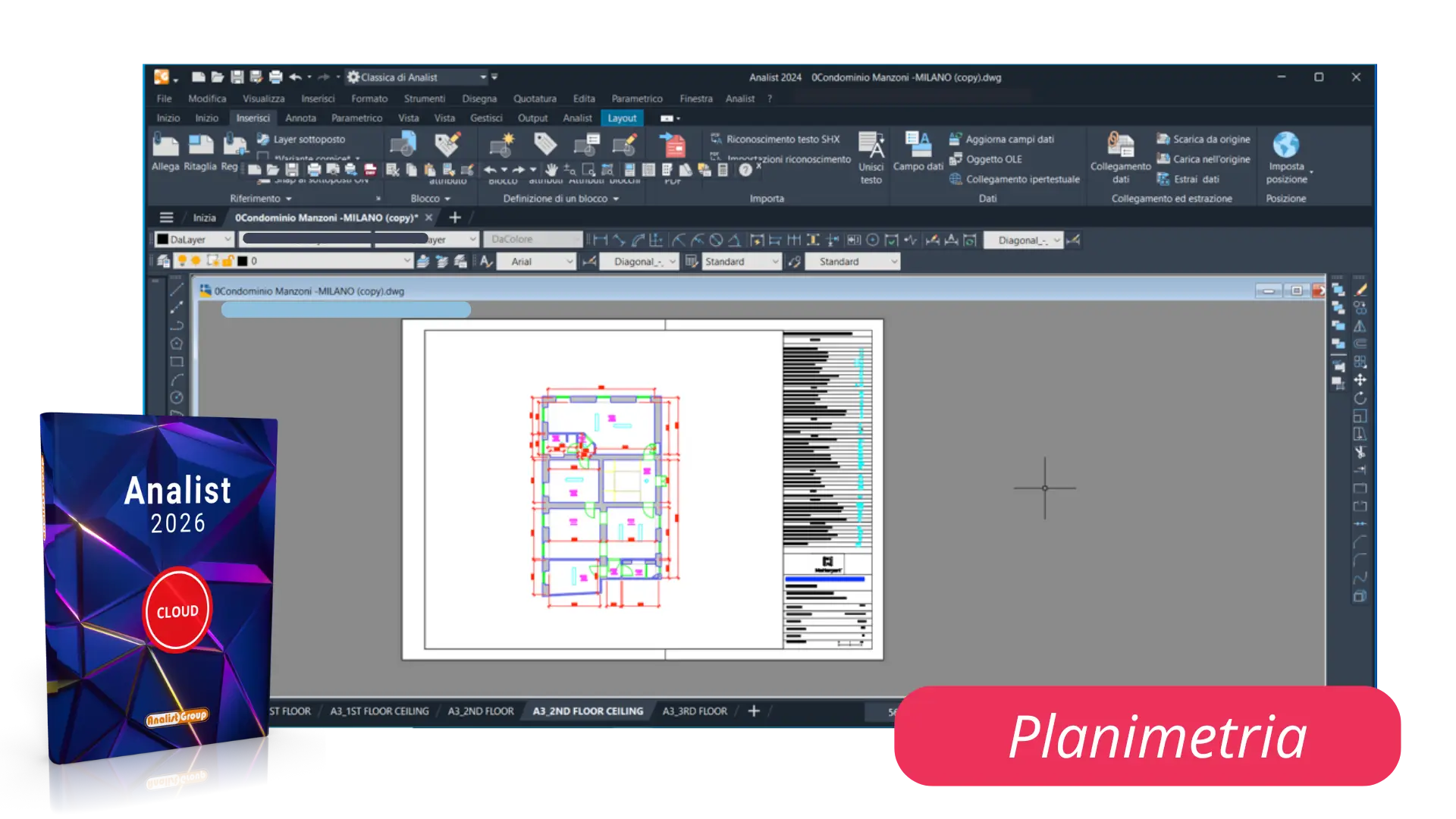1456x819 pixels.
Task: Click the Imposta posizione globe icon
Action: 1285,145
